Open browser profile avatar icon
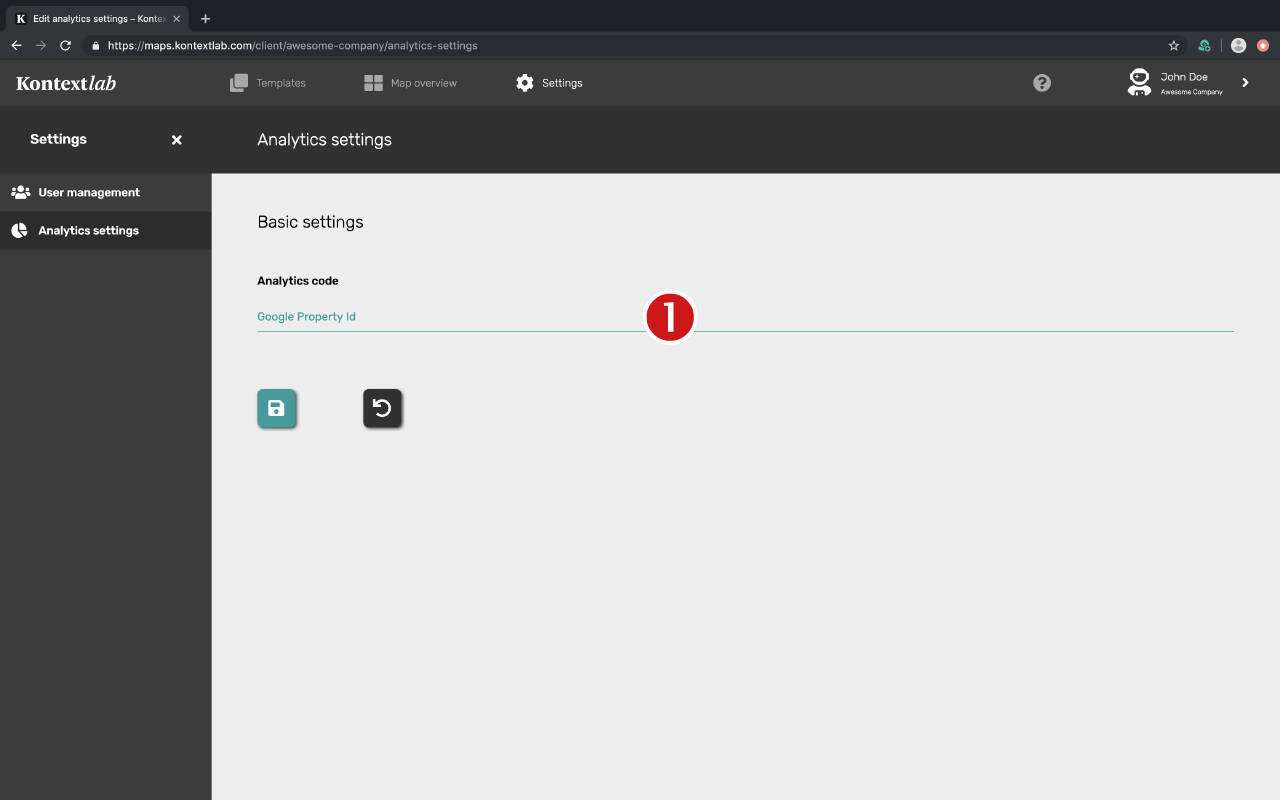Viewport: 1280px width, 800px height. tap(1239, 45)
